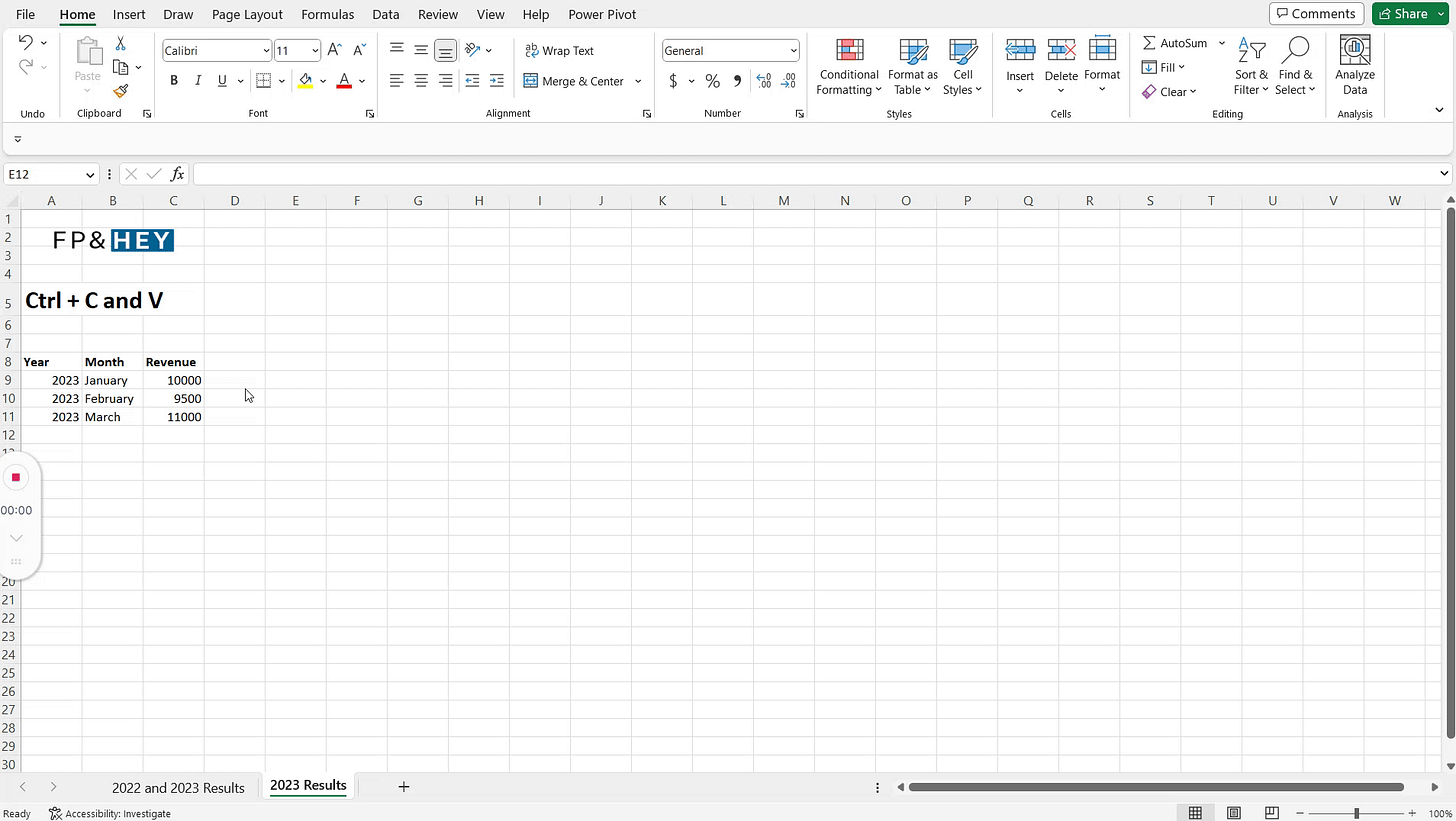Toggle Bold formatting
The width and height of the screenshot is (1456, 821).
click(x=174, y=81)
